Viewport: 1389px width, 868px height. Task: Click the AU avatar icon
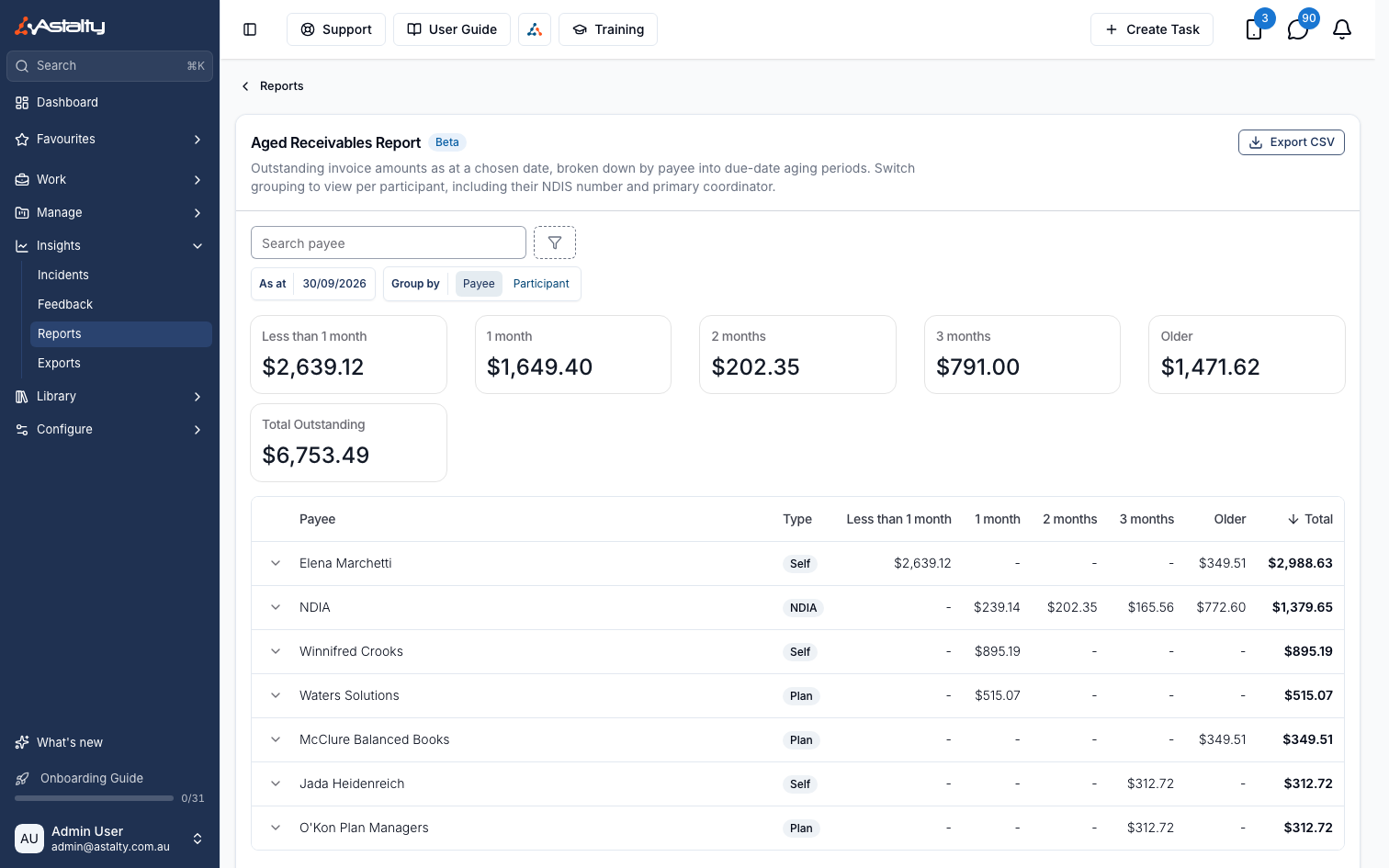coord(29,839)
